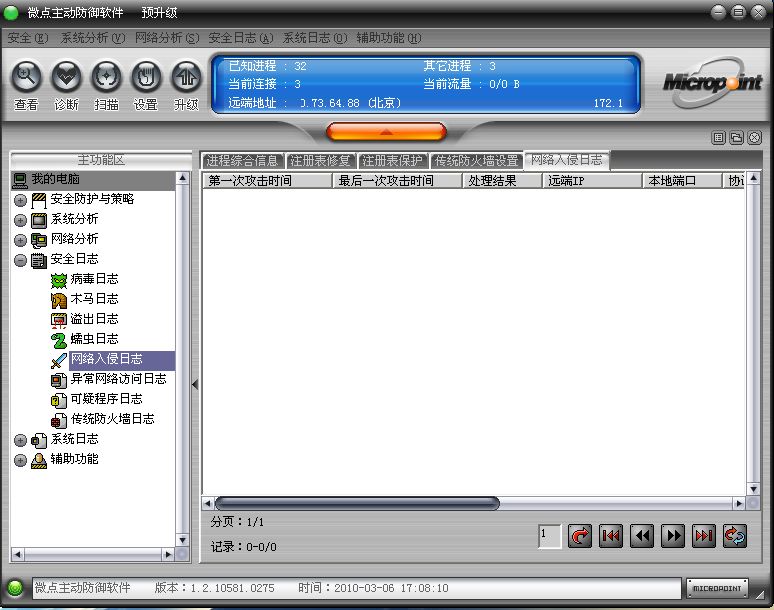Jump to the last log page
774x610 pixels.
point(704,536)
